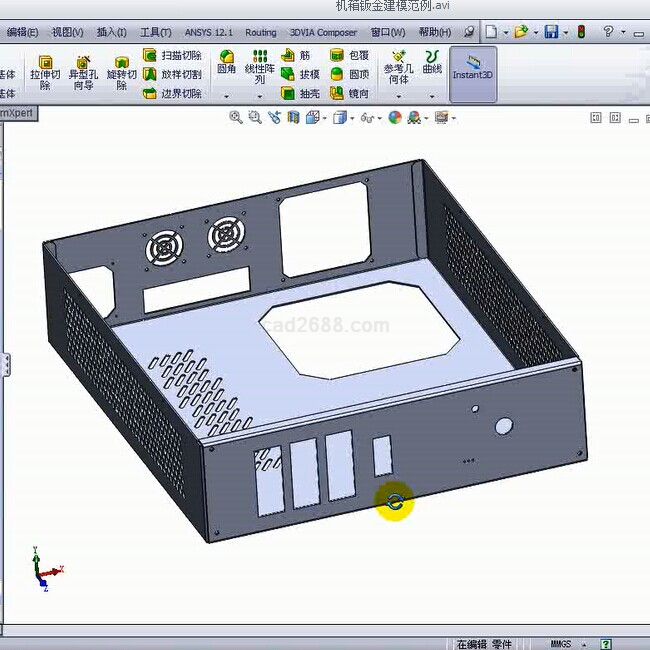Open the 异型孔向导 hole wizard
Screen dimensions: 650x650
[83, 73]
